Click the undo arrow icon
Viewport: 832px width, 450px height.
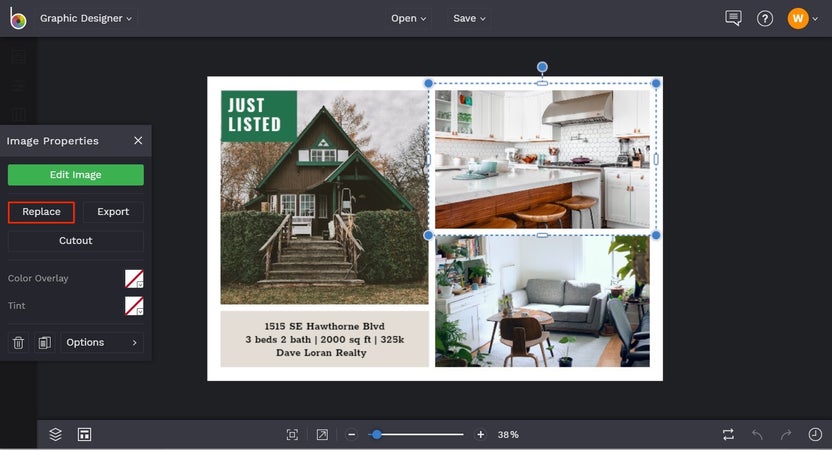pos(757,435)
